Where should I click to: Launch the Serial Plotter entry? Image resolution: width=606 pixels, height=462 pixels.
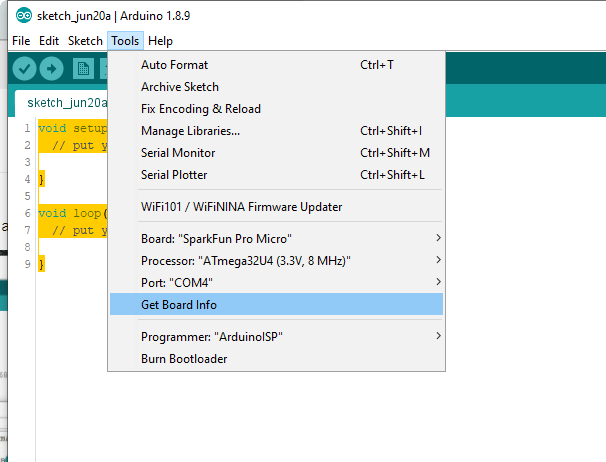276,175
